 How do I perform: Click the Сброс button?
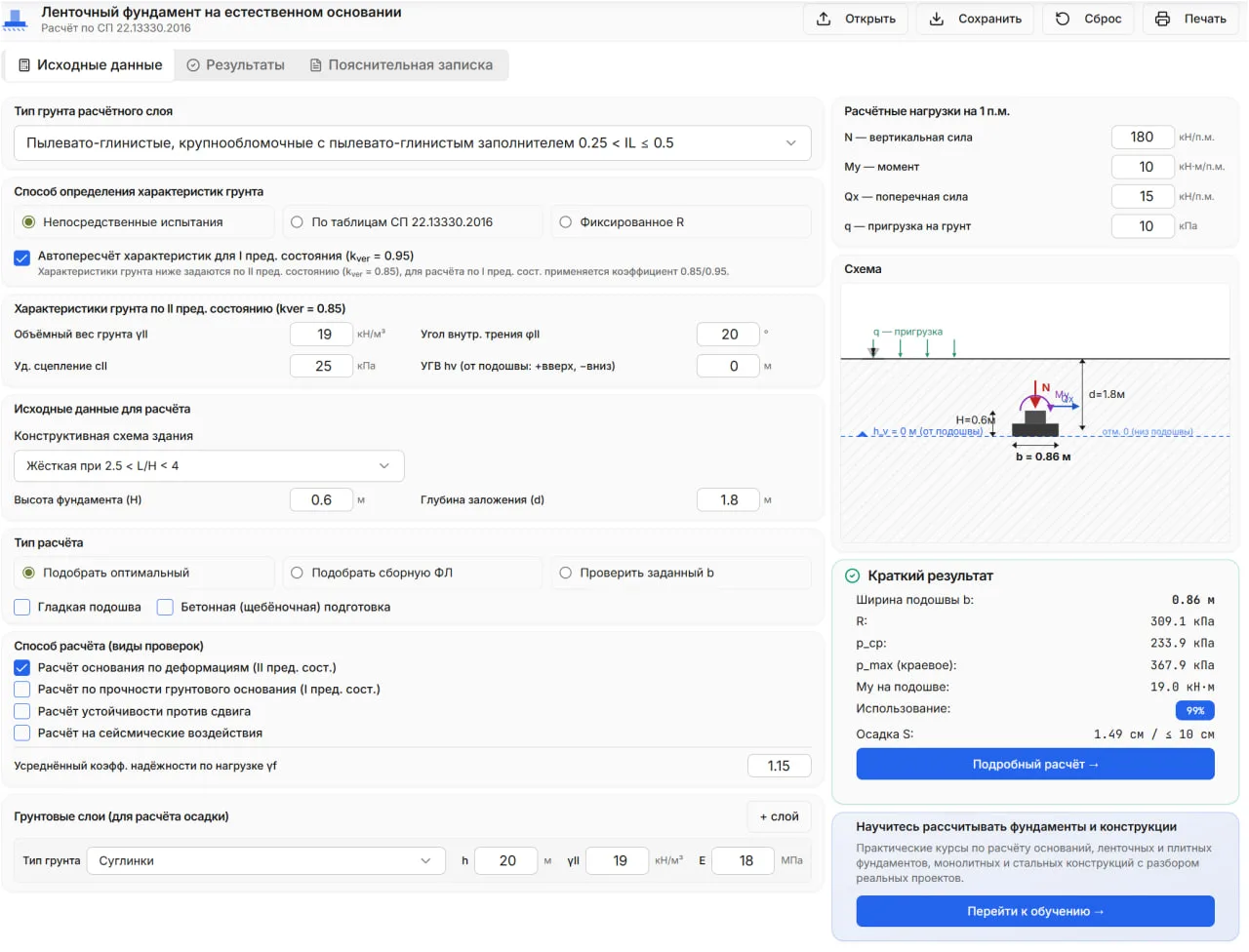(1089, 19)
